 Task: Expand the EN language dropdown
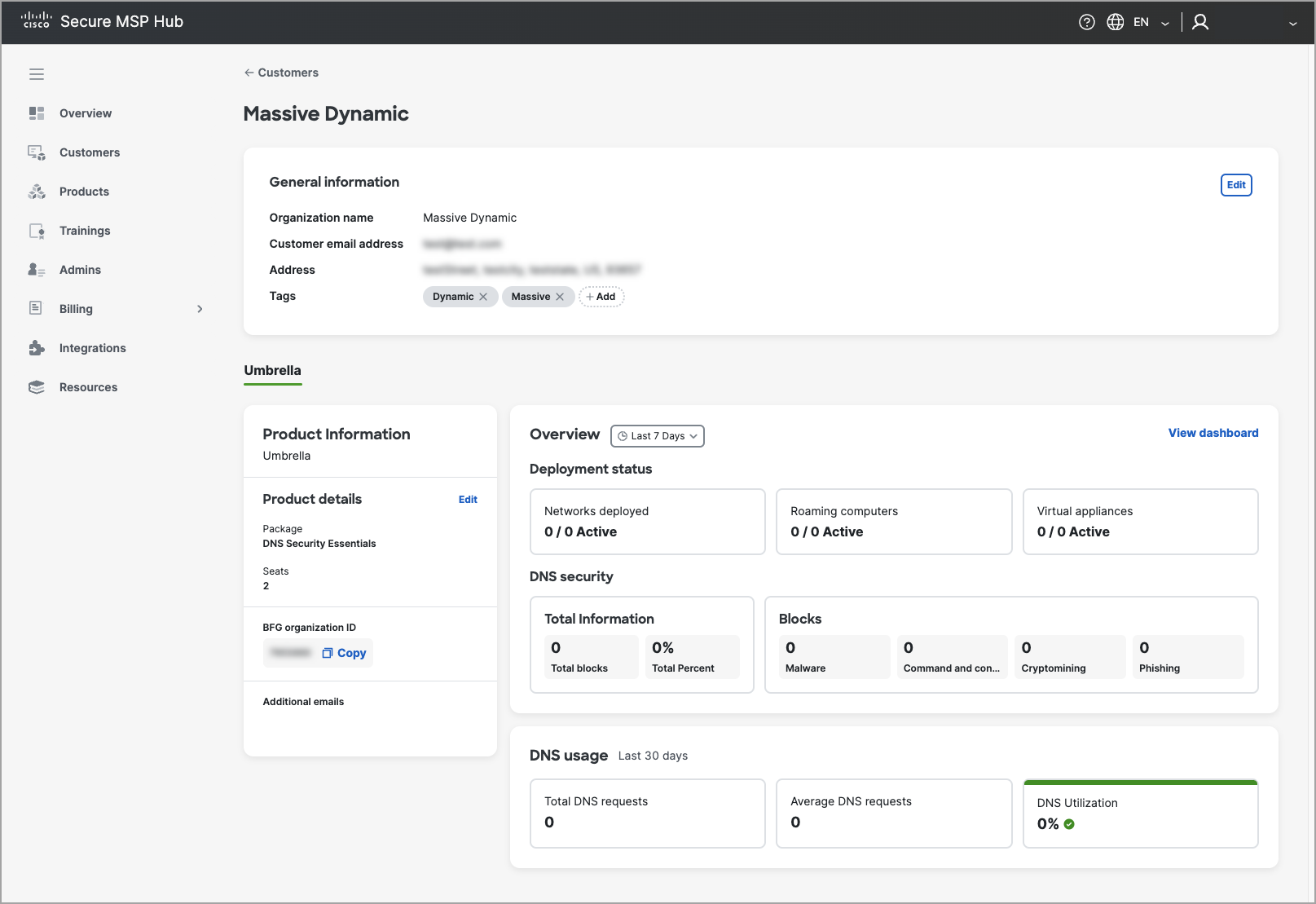click(x=1165, y=23)
